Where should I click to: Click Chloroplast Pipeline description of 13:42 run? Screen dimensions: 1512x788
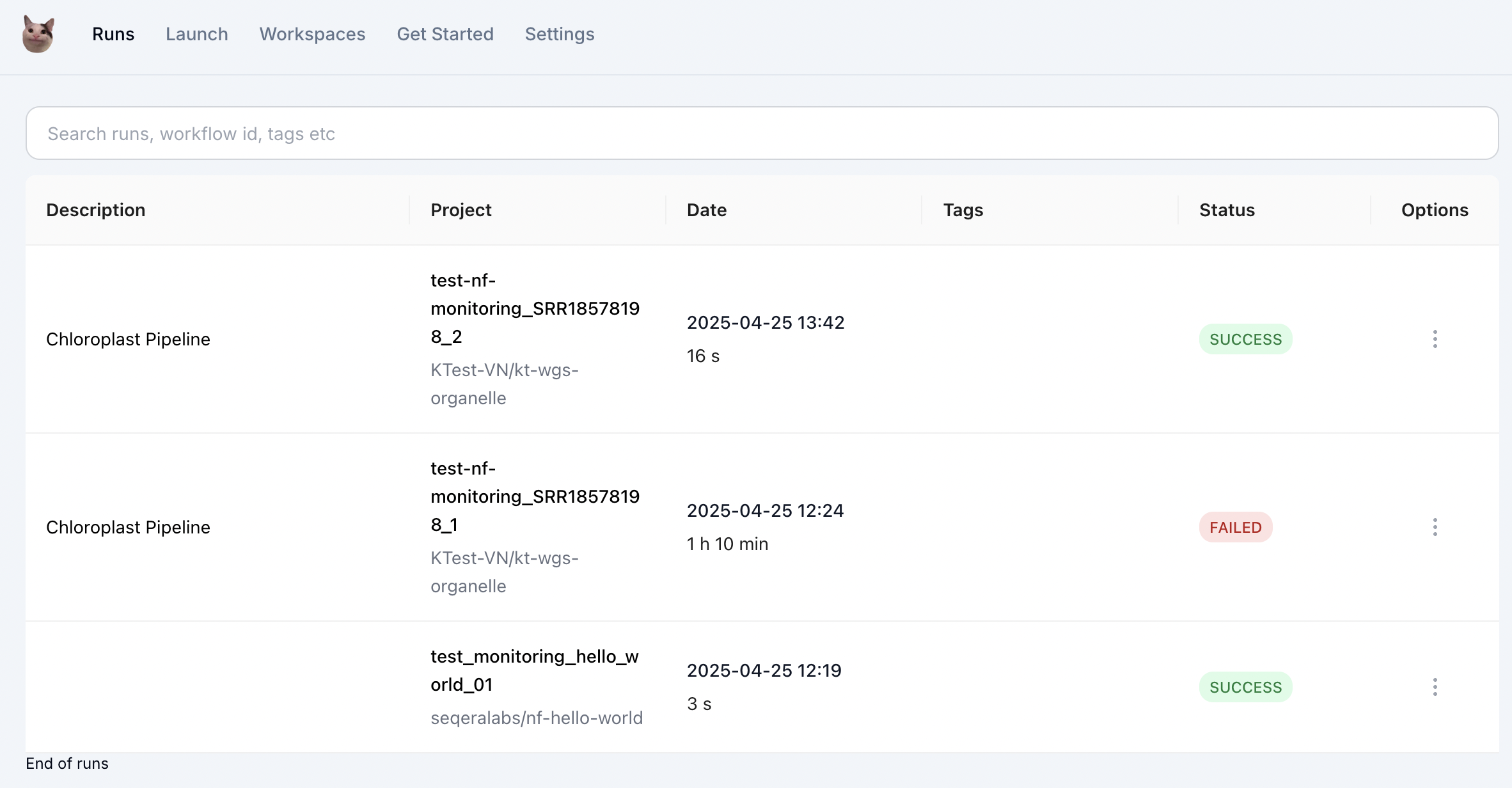[128, 339]
